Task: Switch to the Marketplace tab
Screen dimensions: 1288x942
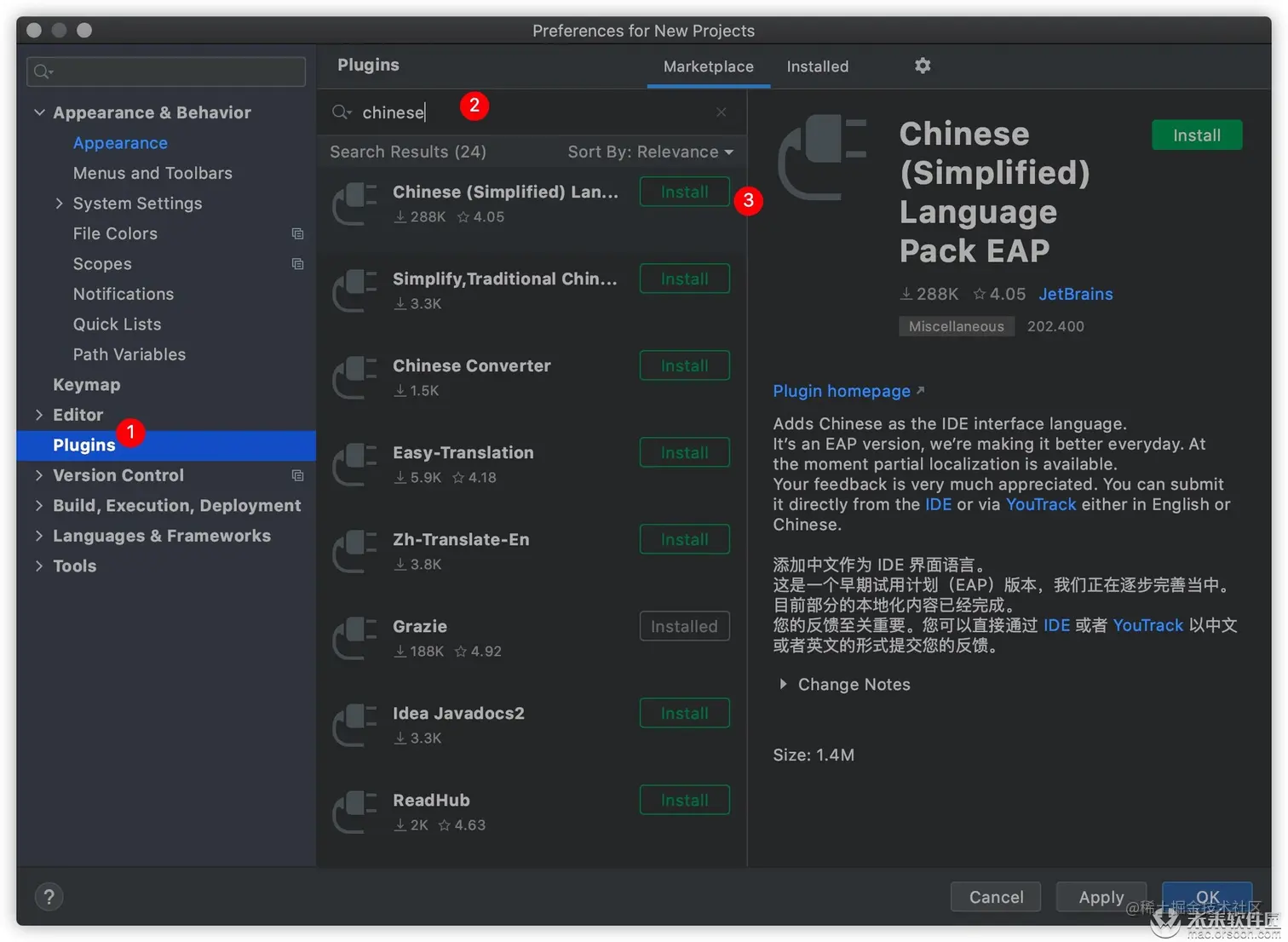Action: (709, 66)
